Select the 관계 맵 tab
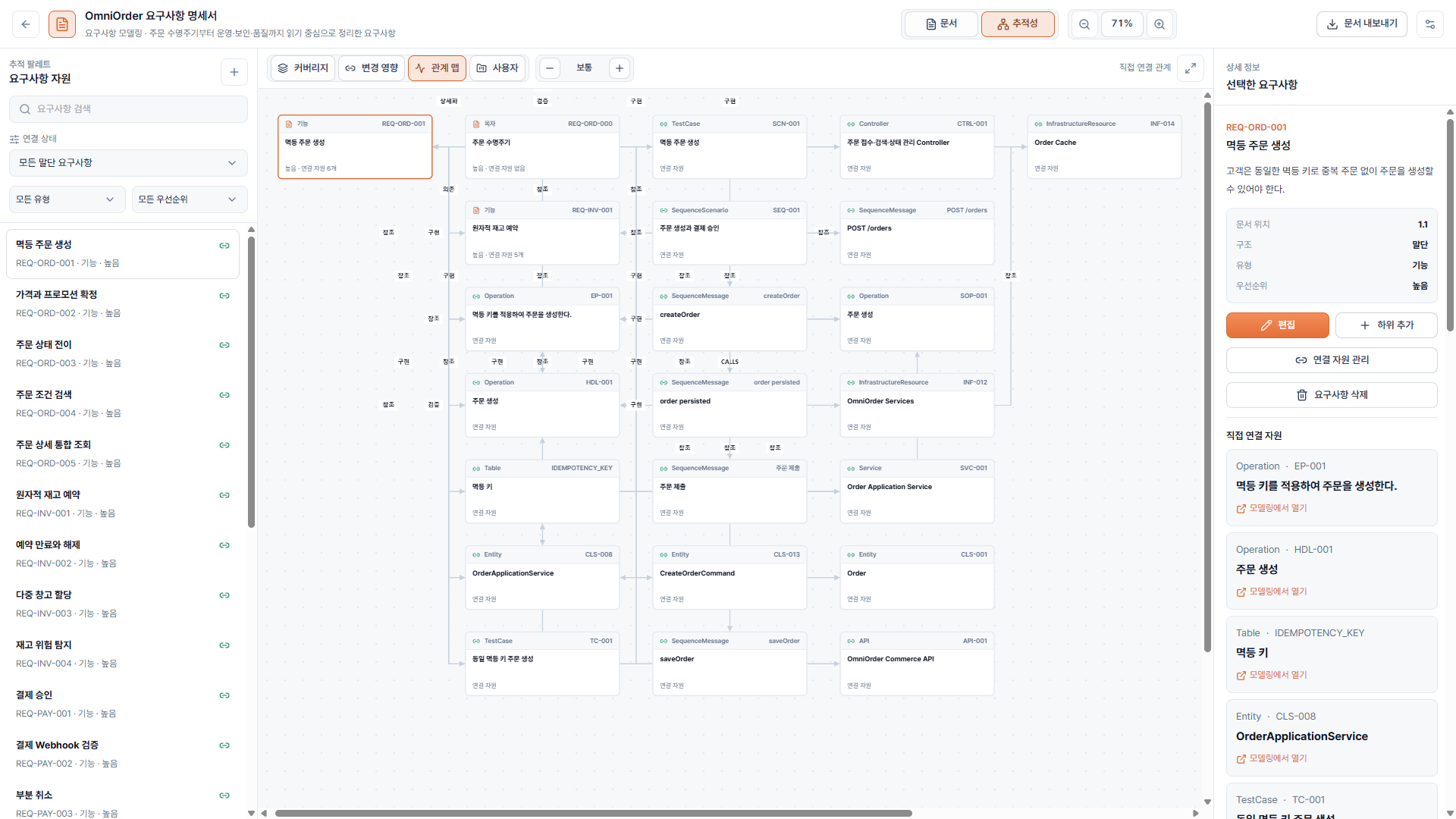The image size is (1456, 819). click(437, 68)
